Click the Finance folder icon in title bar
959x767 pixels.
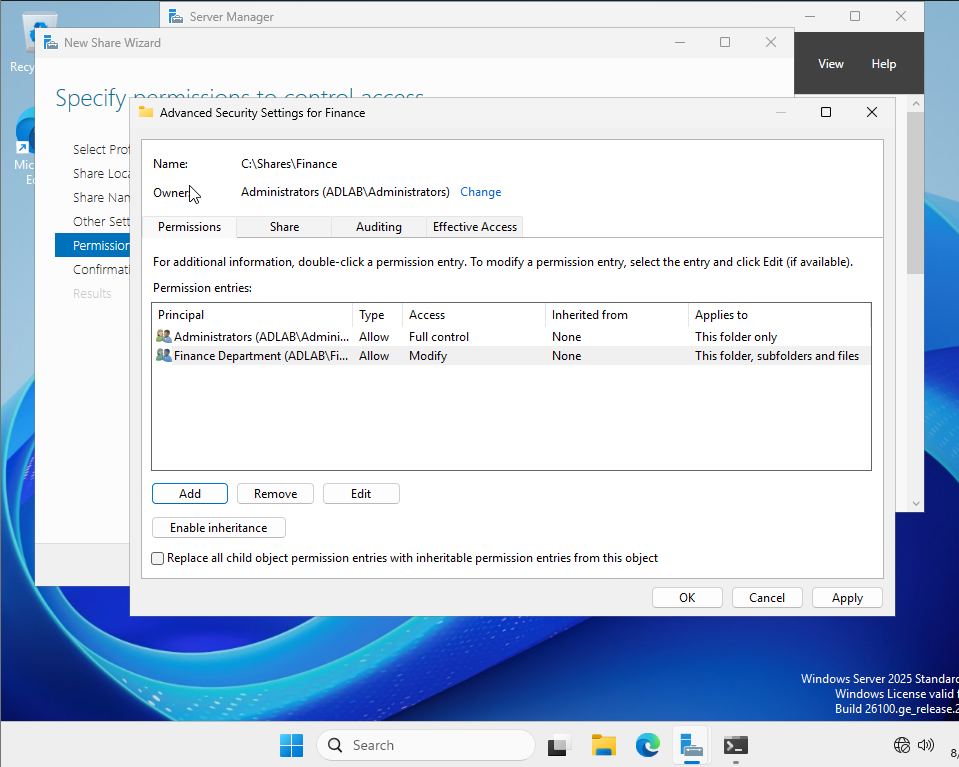pos(146,113)
